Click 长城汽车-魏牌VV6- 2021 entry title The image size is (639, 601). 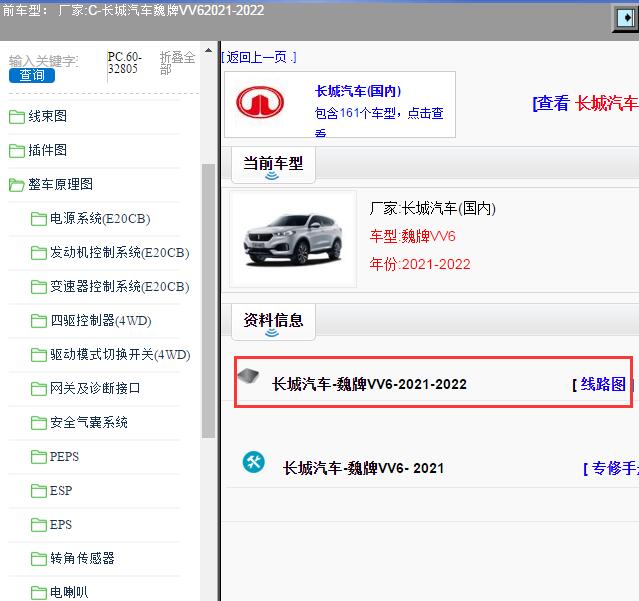(364, 469)
